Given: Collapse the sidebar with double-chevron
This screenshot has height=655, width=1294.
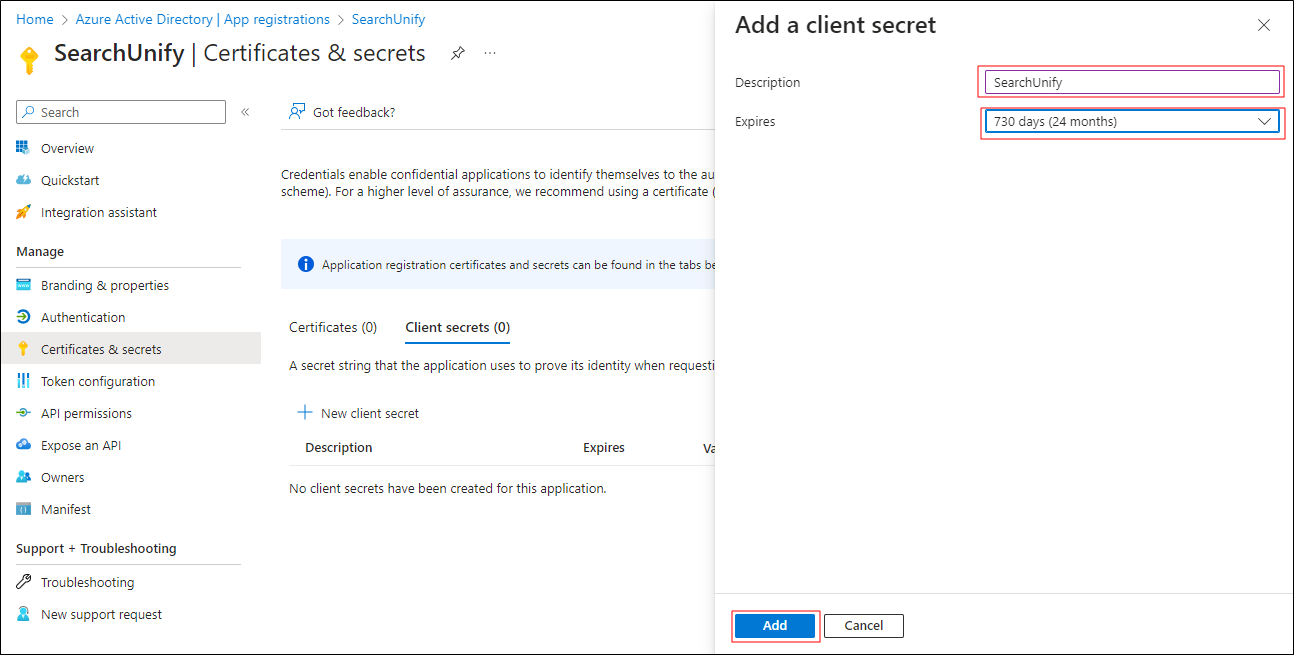Looking at the screenshot, I should click(x=245, y=112).
